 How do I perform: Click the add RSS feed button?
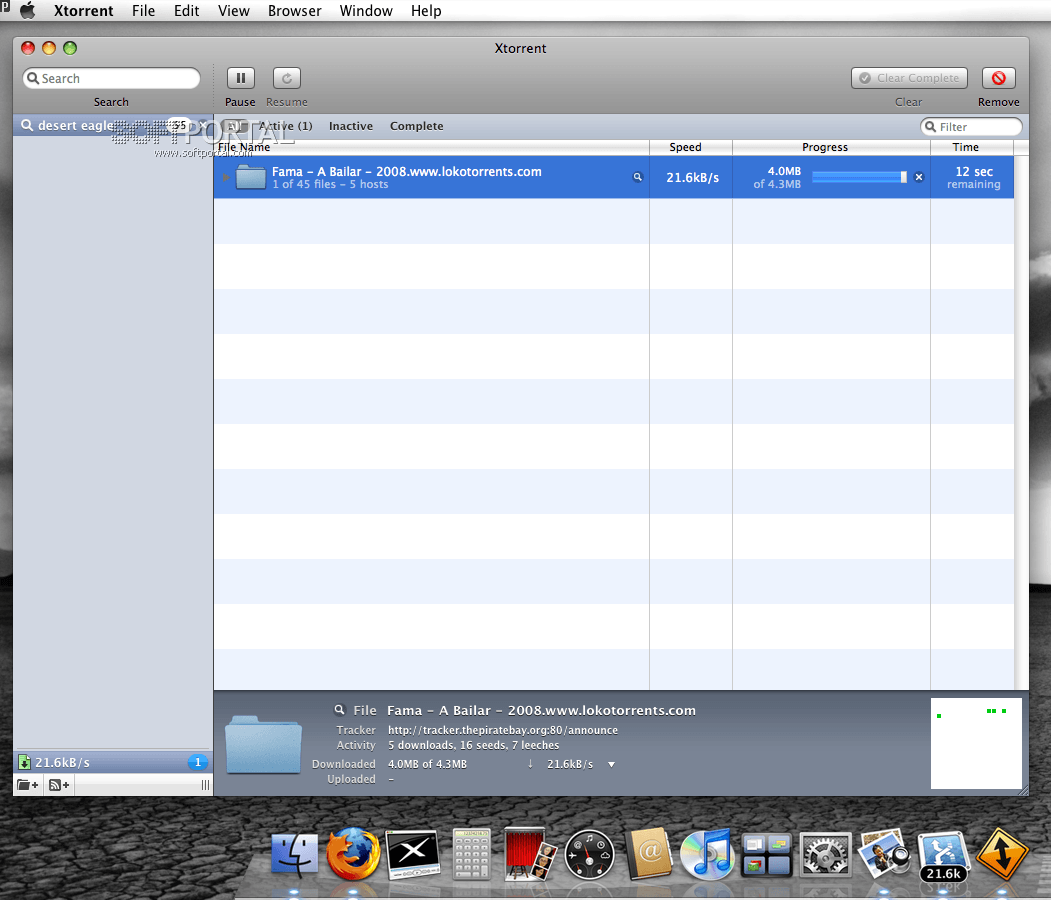click(59, 785)
